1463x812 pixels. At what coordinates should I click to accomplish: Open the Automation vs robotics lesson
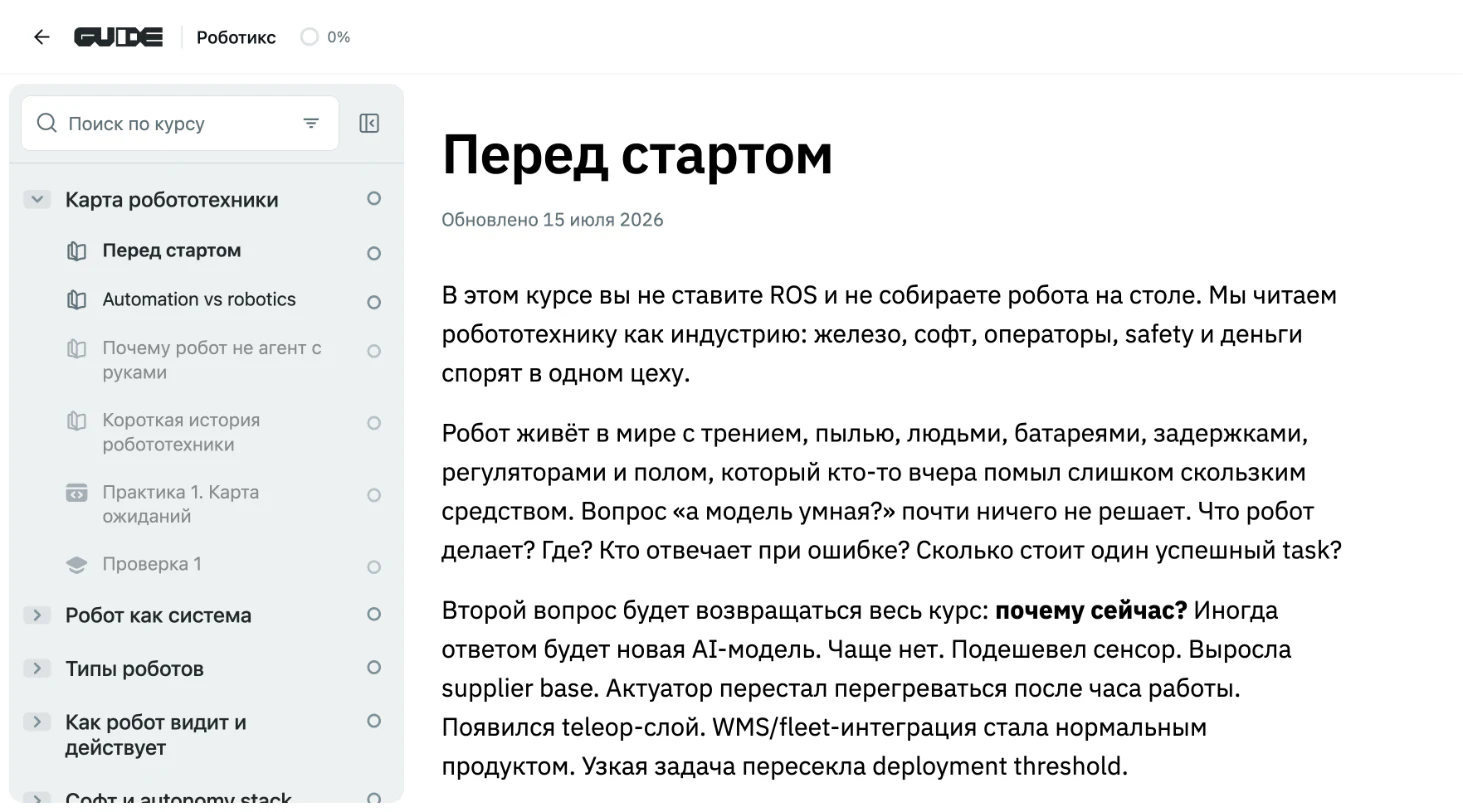coord(199,299)
